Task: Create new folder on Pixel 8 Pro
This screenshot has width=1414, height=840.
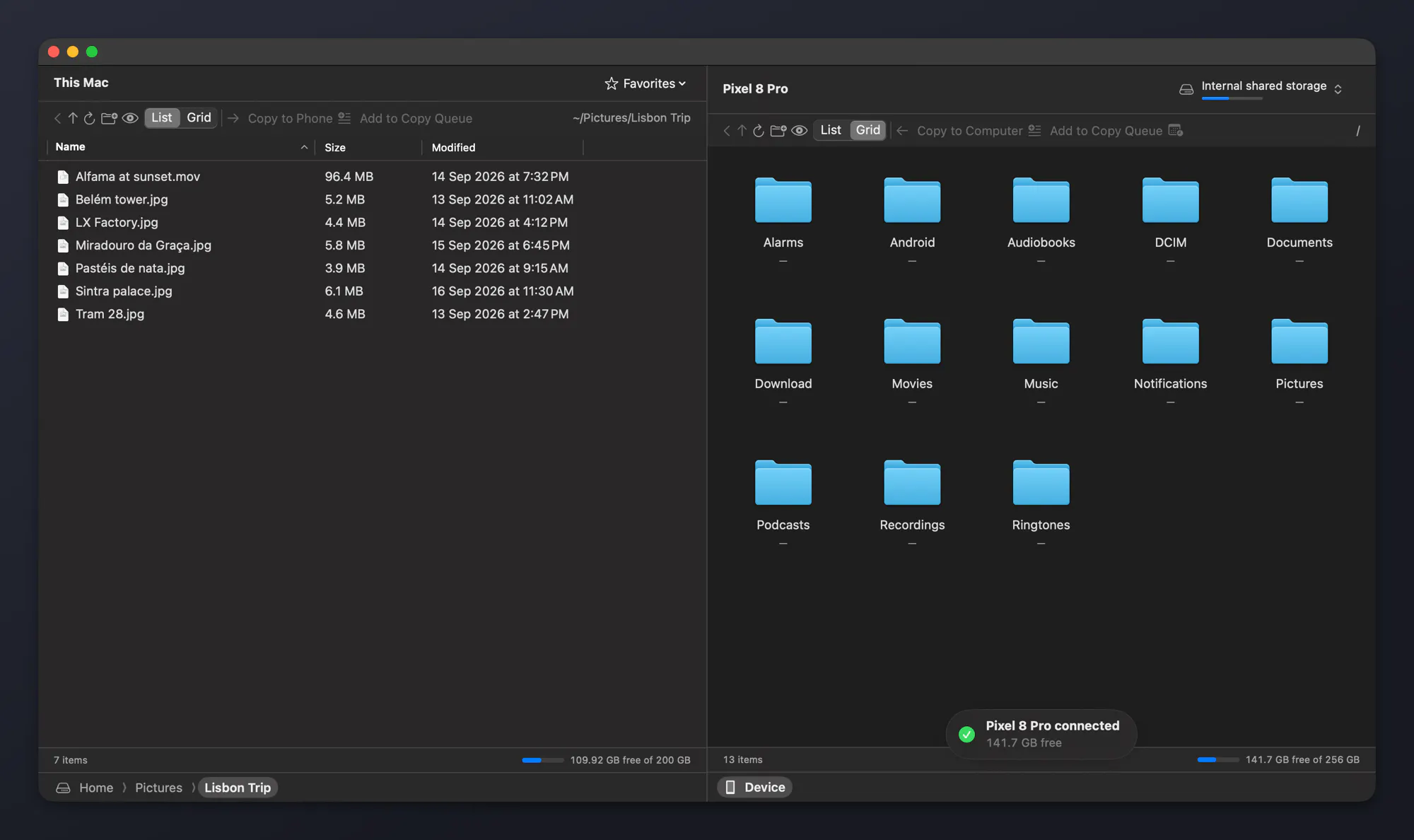Action: 778,131
